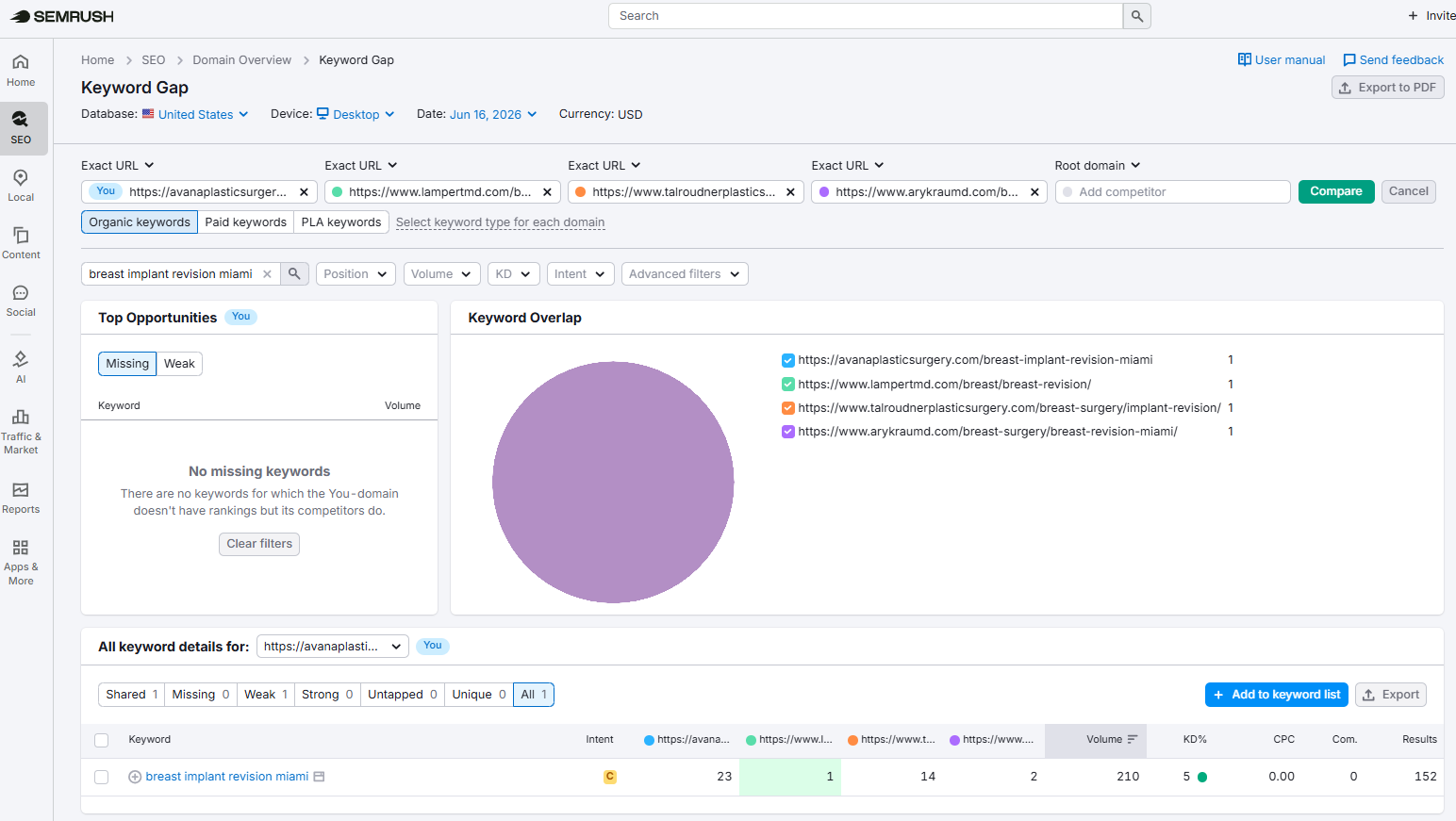Clear the keyword filter text with X

point(267,274)
